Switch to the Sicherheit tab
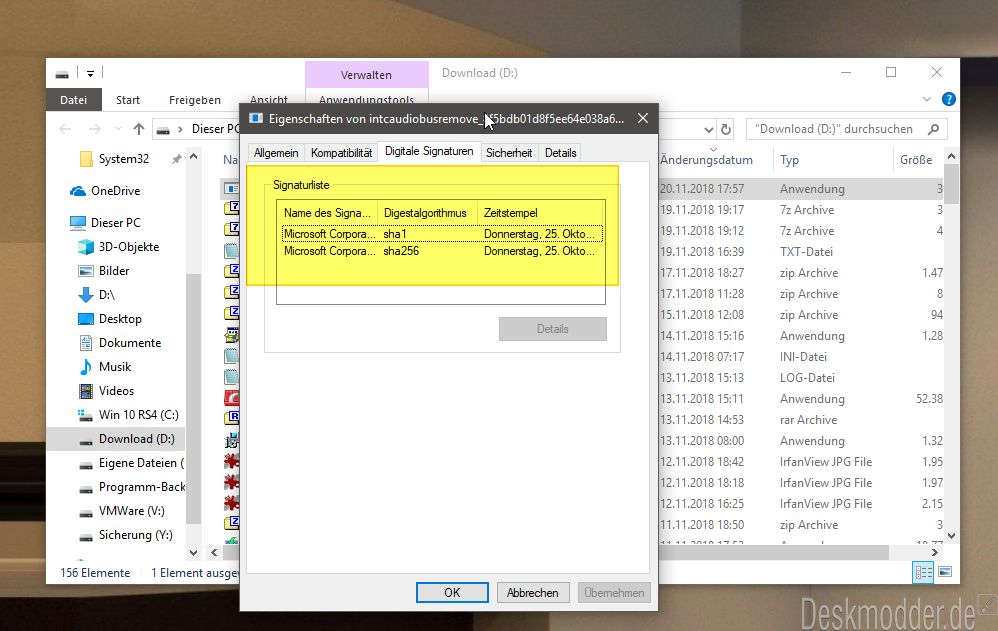The image size is (998, 631). coord(509,153)
